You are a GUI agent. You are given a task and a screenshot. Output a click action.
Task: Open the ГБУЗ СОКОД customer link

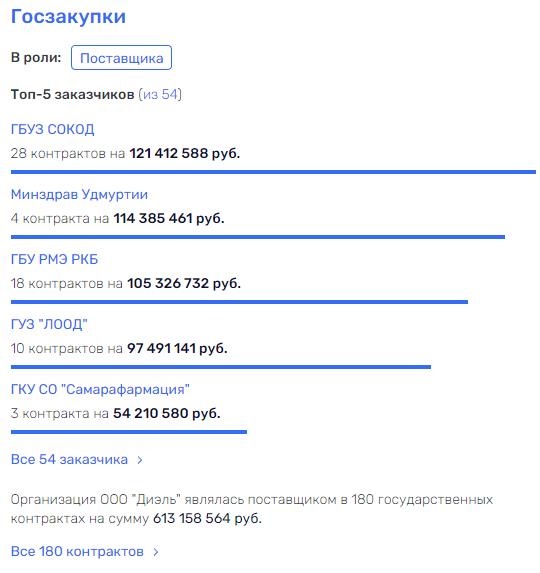[53, 129]
